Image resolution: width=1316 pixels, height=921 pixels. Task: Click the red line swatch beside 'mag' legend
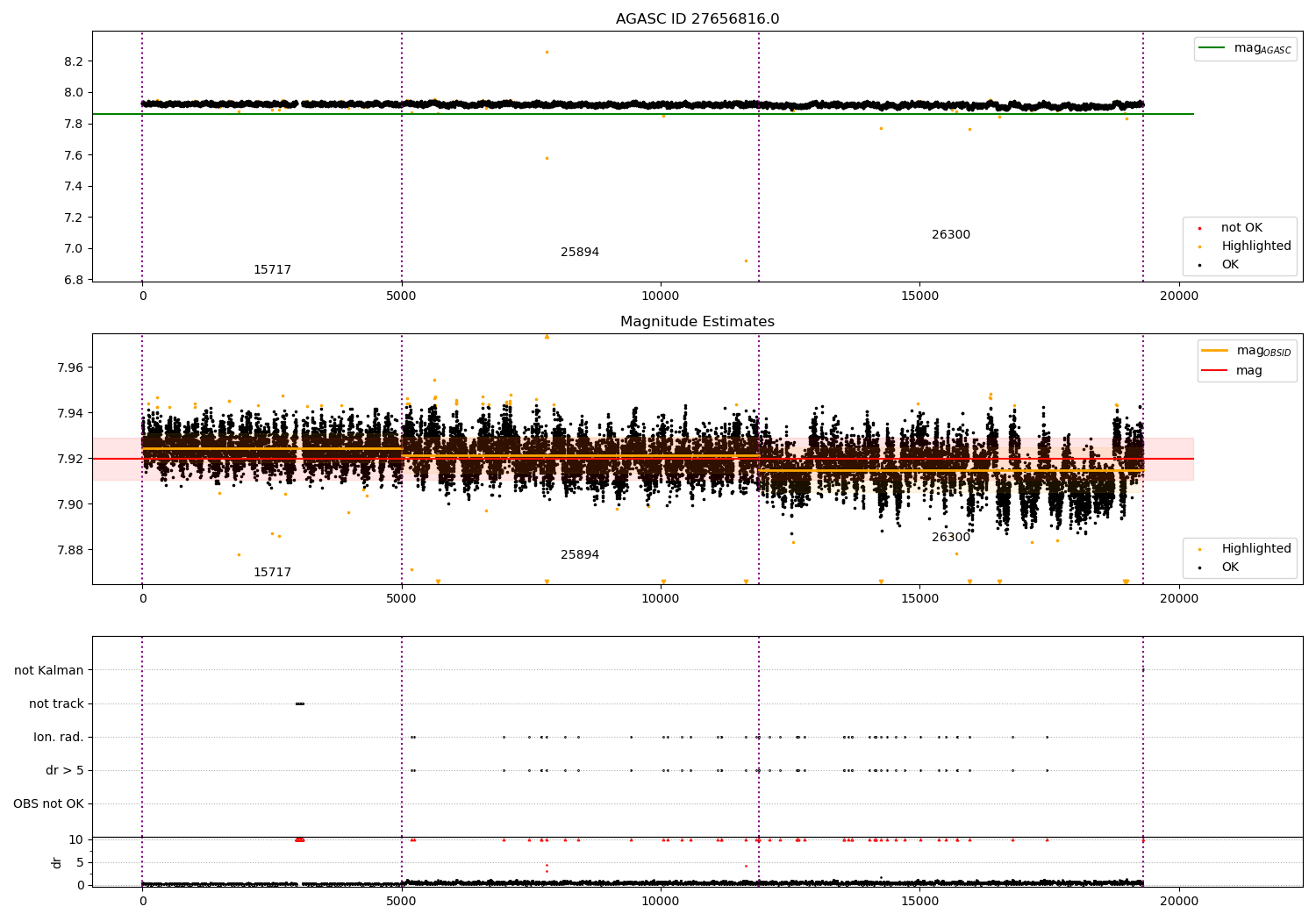tap(1215, 371)
